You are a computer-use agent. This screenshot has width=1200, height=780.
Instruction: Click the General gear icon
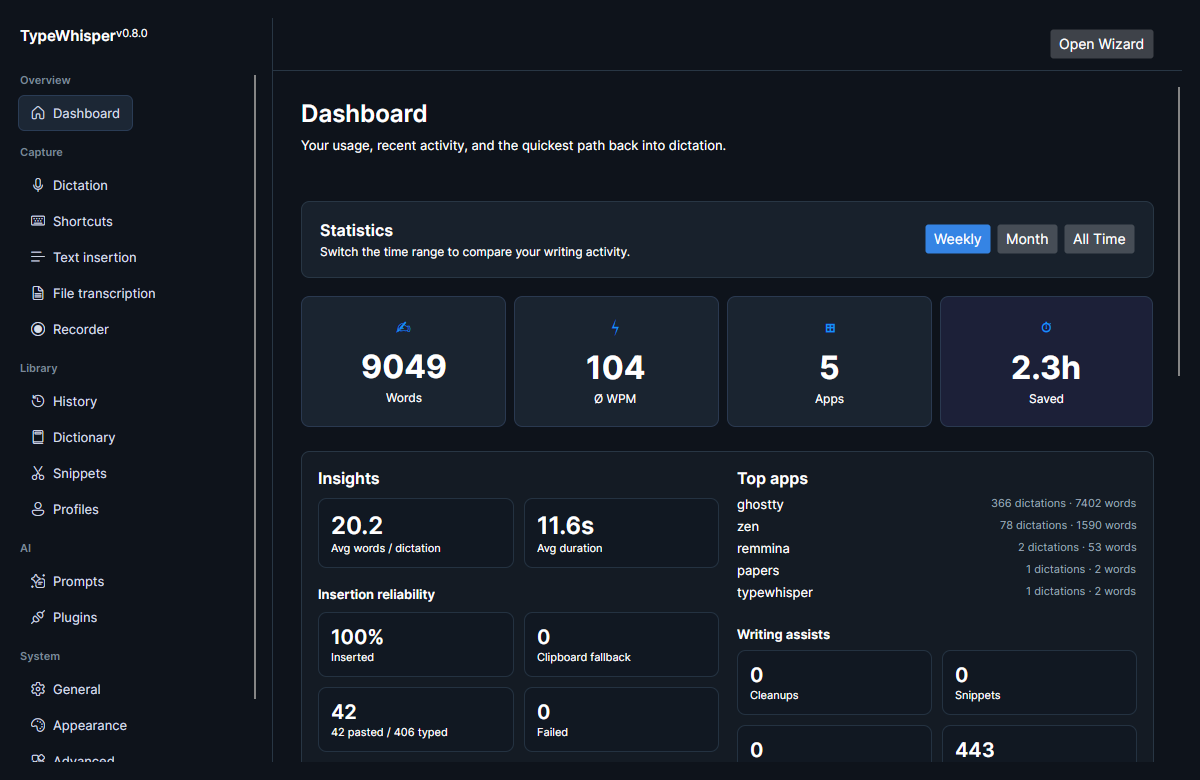point(38,689)
